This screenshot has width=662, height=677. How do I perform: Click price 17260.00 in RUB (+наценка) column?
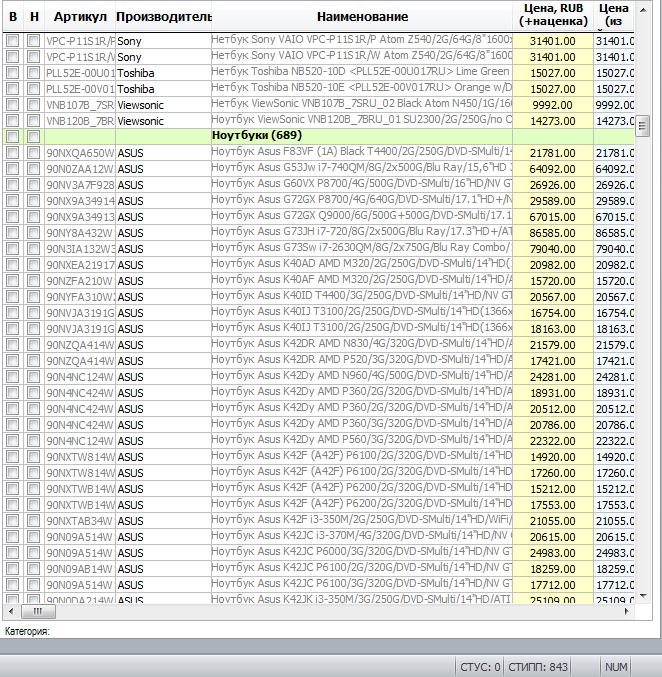click(553, 472)
